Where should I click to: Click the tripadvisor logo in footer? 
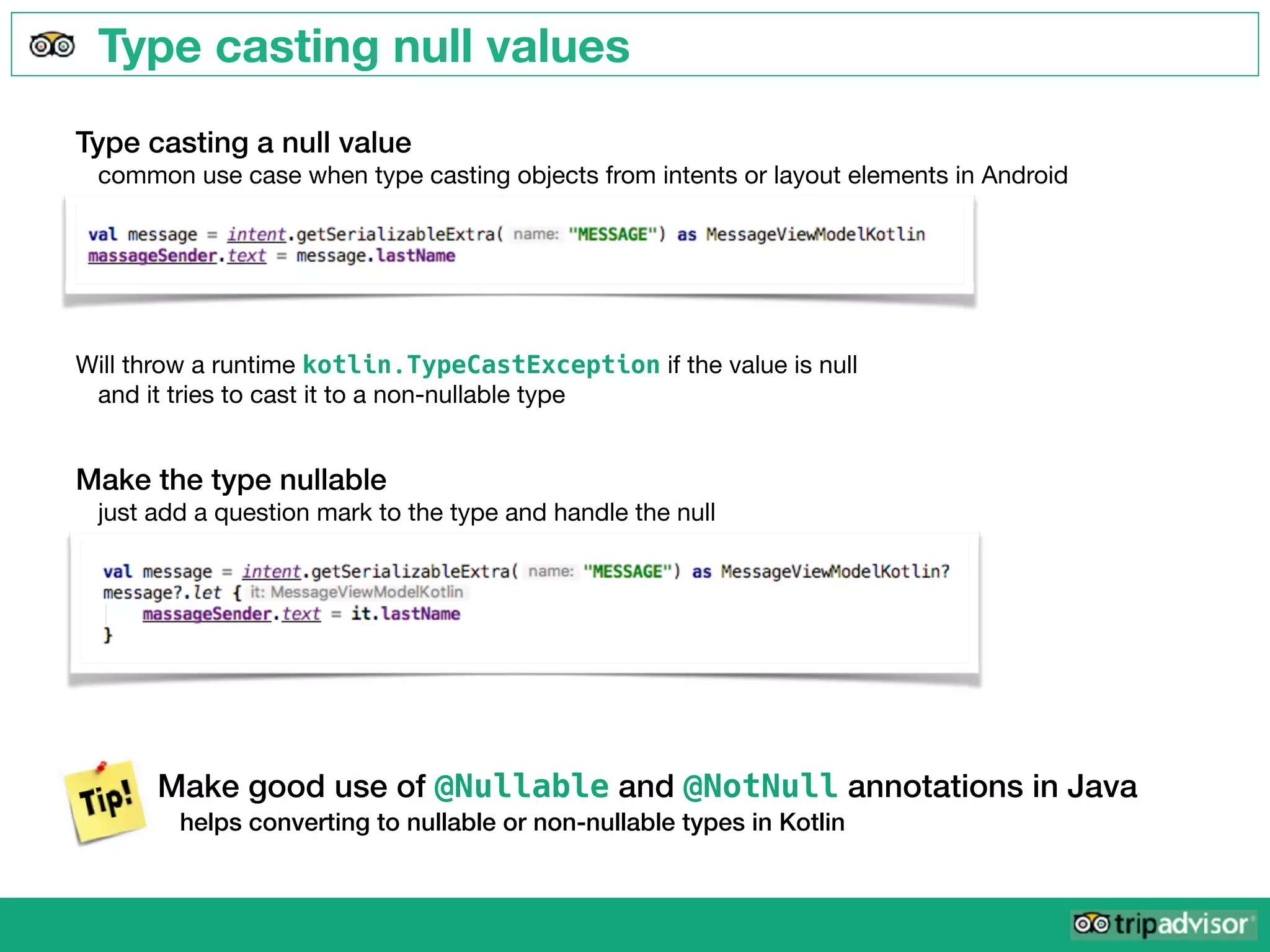point(1163,924)
